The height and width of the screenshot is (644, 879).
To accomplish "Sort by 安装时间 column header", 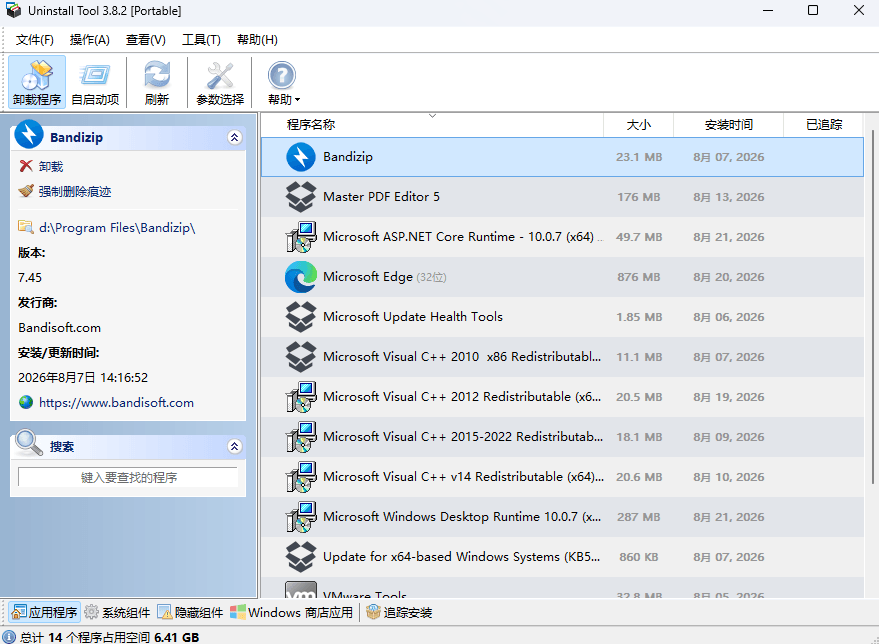I will (x=728, y=124).
